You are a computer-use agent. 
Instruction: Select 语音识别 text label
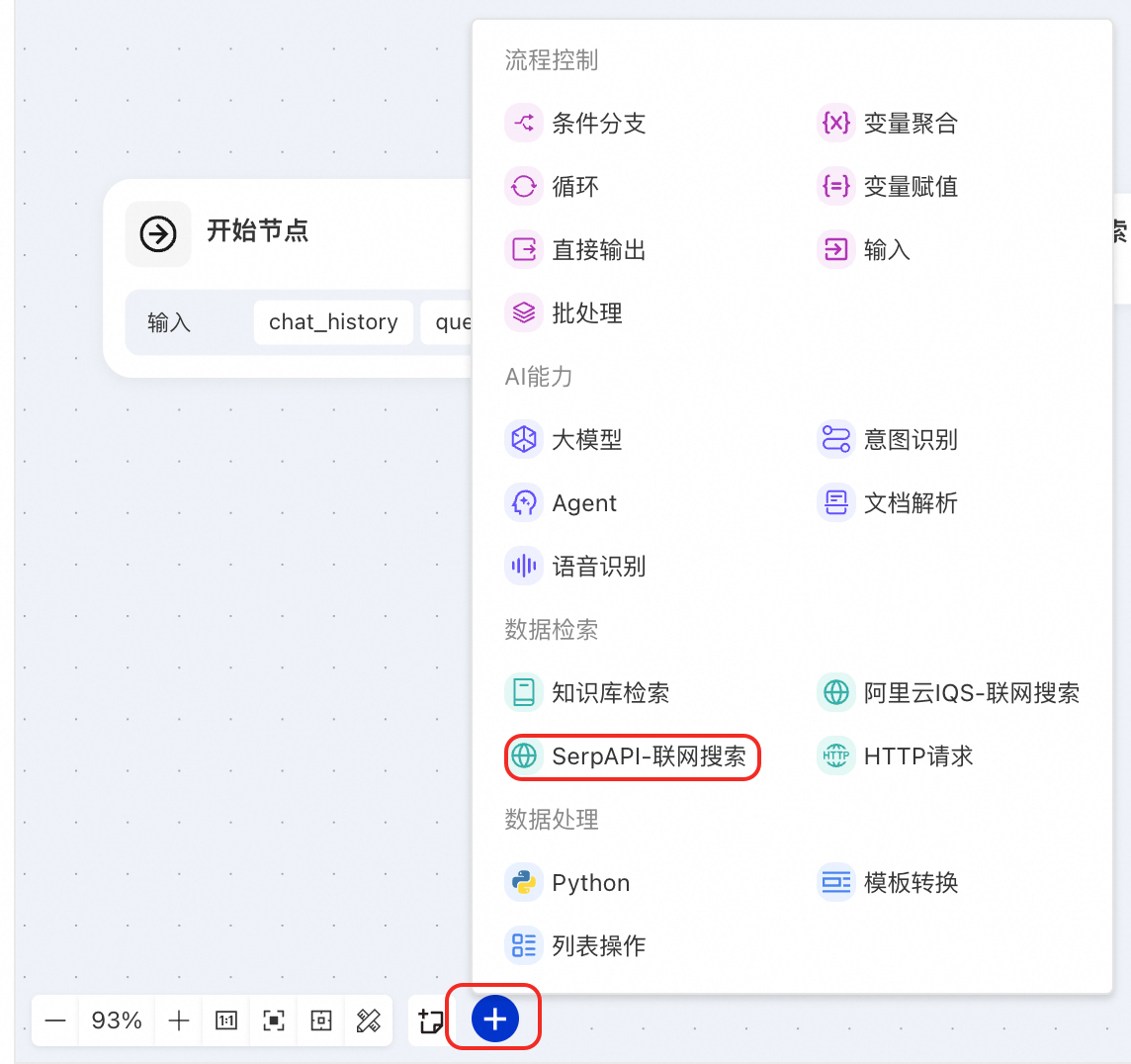tap(599, 567)
